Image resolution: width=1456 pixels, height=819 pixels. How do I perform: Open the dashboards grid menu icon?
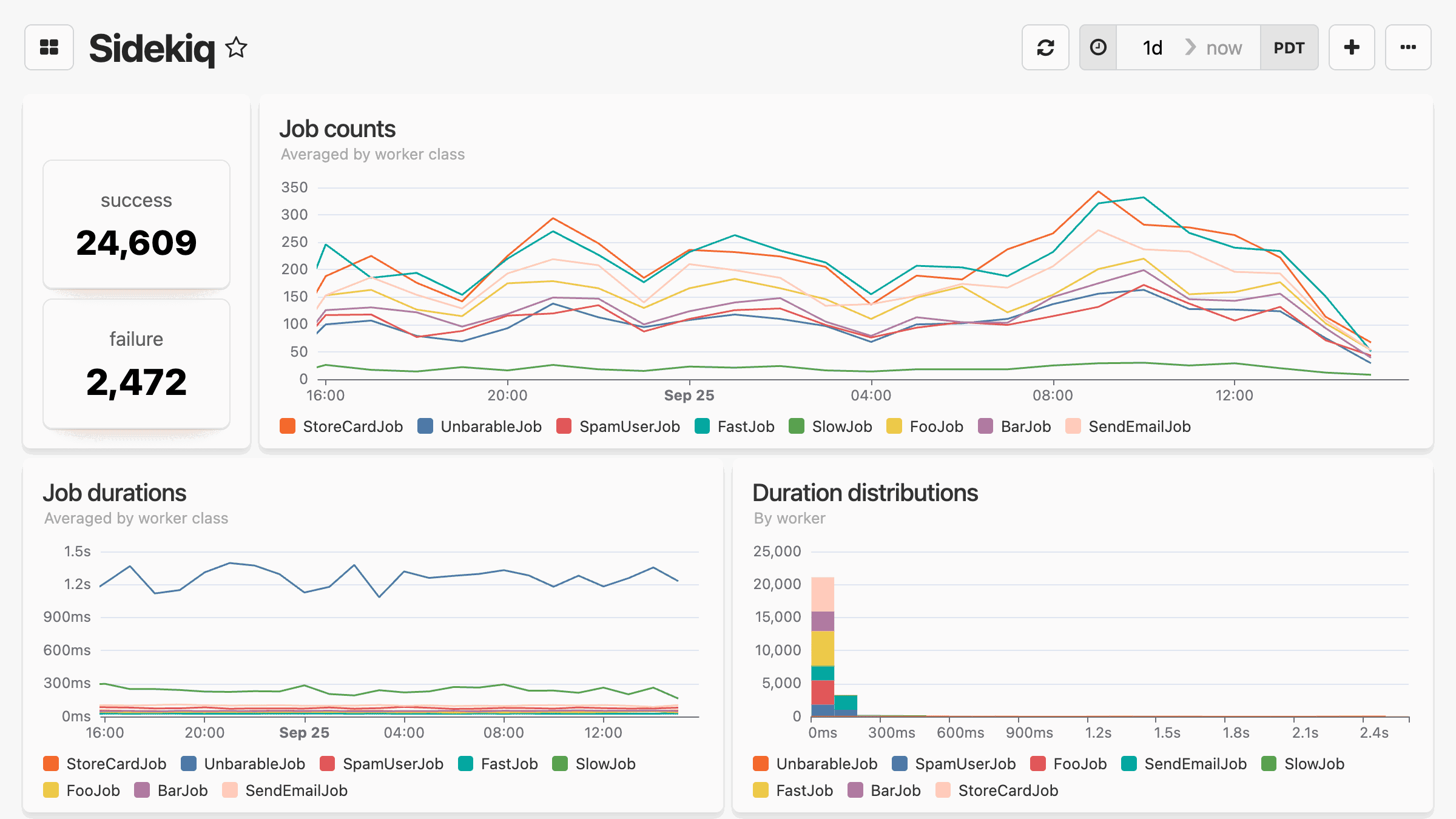tap(49, 47)
